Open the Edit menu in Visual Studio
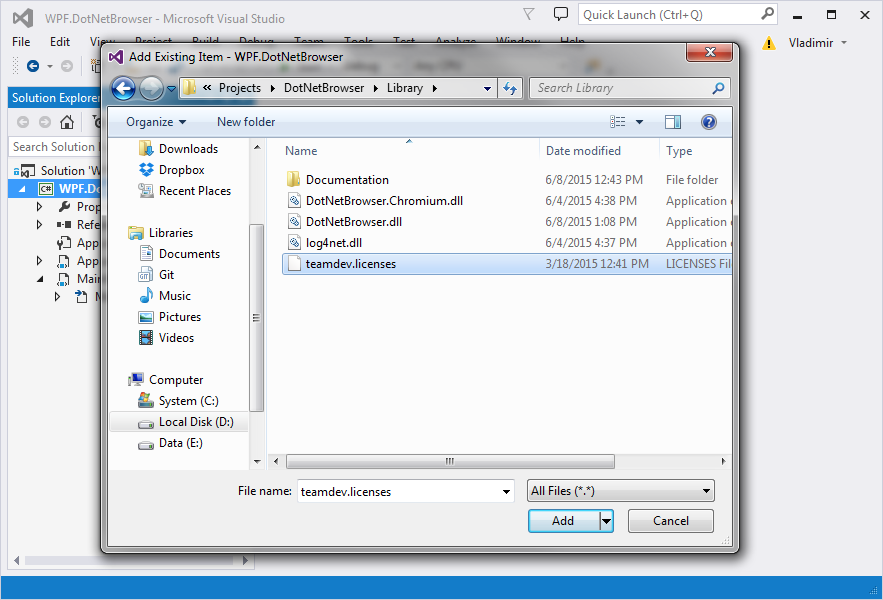 (x=60, y=42)
